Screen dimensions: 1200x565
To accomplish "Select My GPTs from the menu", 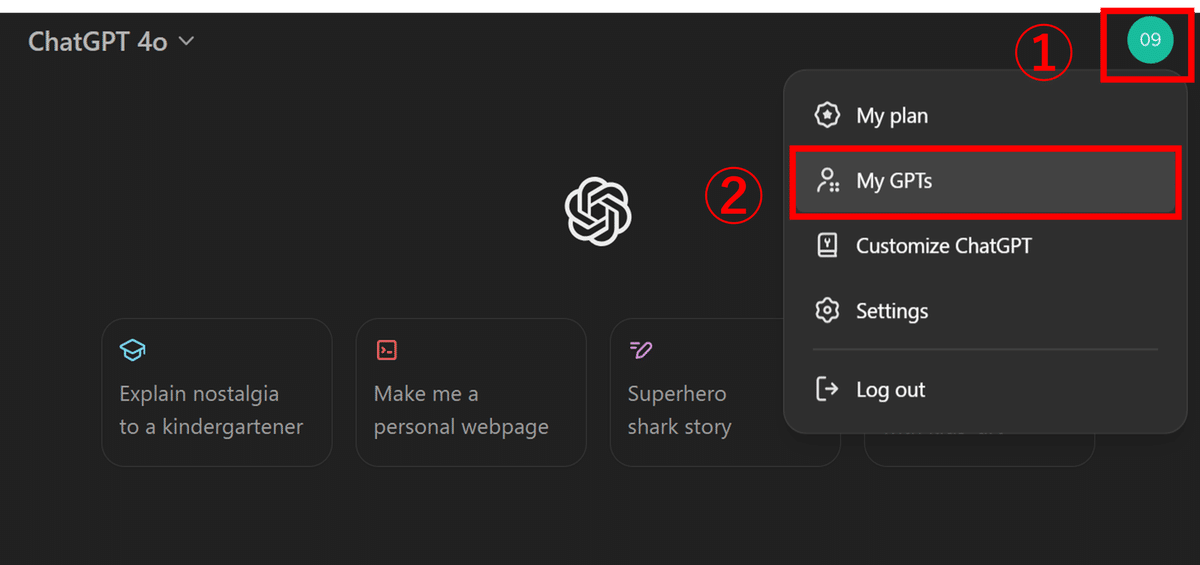I will [985, 182].
